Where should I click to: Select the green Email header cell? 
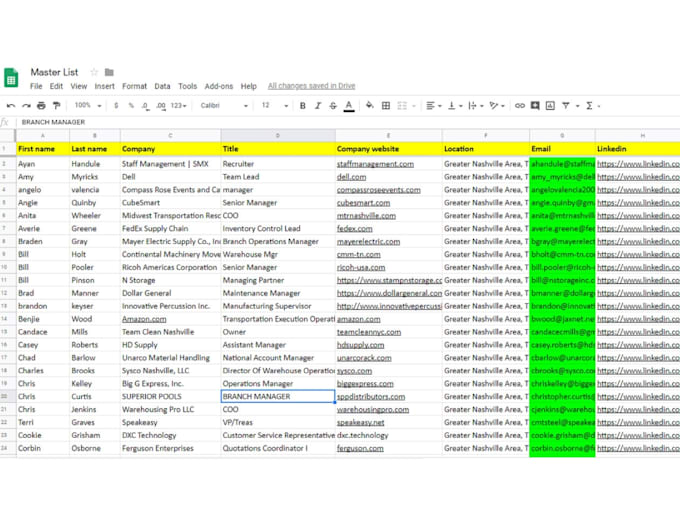[562, 149]
